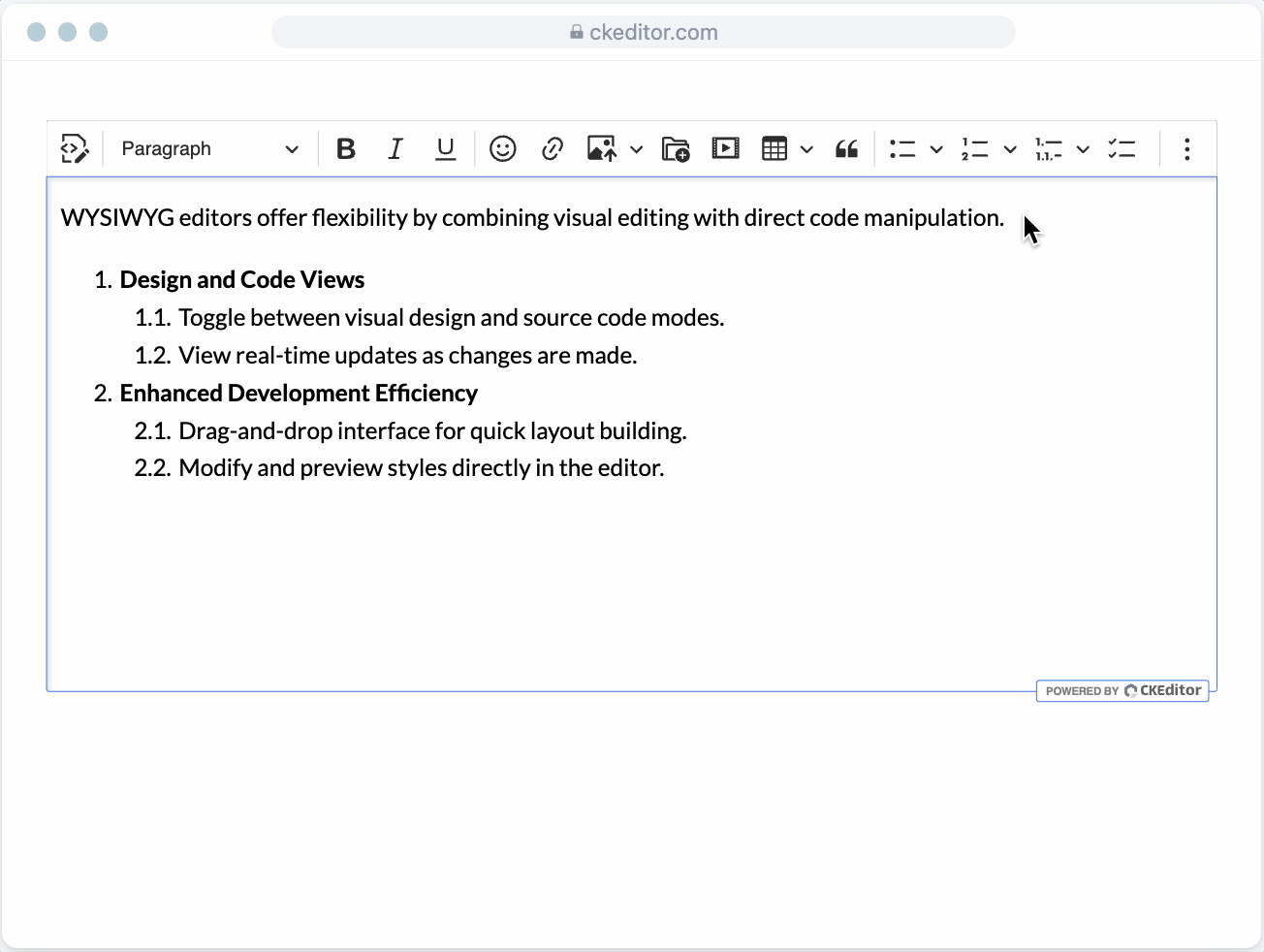Click the Powered by CKEditor link
The image size is (1264, 952).
pyautogui.click(x=1122, y=690)
